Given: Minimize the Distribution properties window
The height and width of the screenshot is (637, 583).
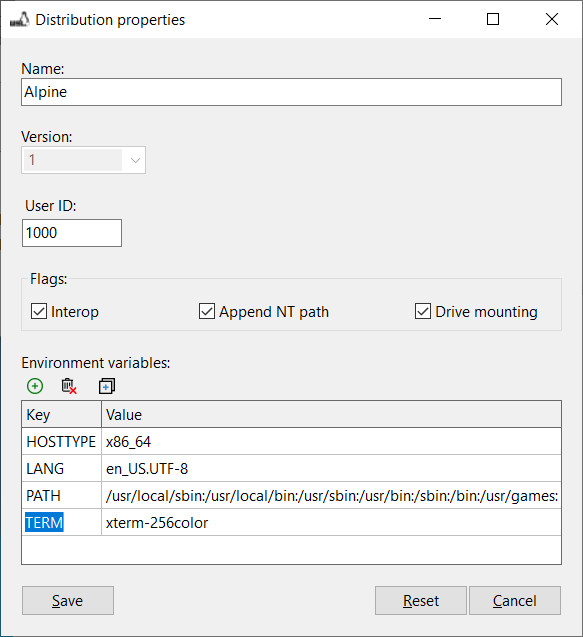Looking at the screenshot, I should click(435, 19).
